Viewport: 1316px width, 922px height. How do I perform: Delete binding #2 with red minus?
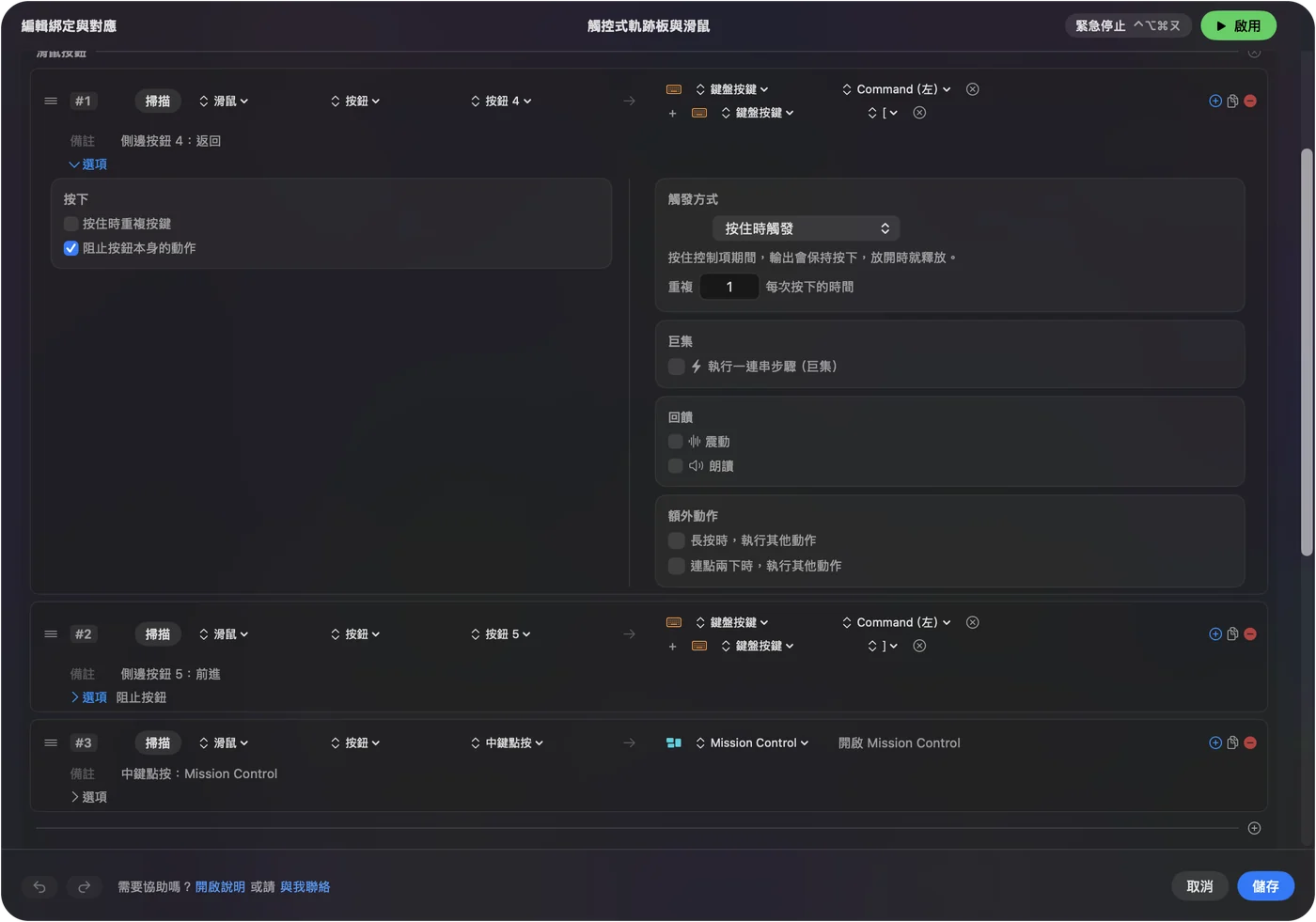click(x=1250, y=634)
